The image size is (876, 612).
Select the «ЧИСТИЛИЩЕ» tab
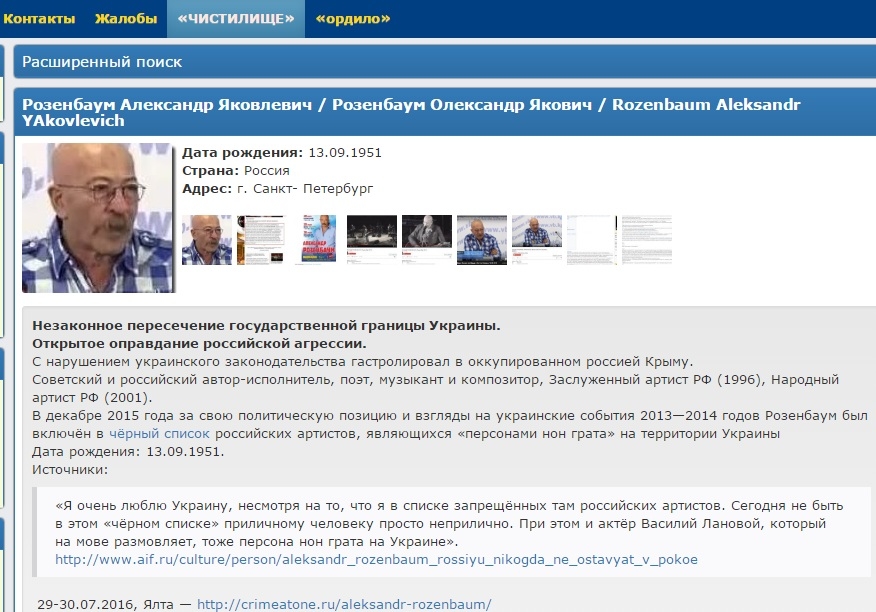pyautogui.click(x=235, y=18)
